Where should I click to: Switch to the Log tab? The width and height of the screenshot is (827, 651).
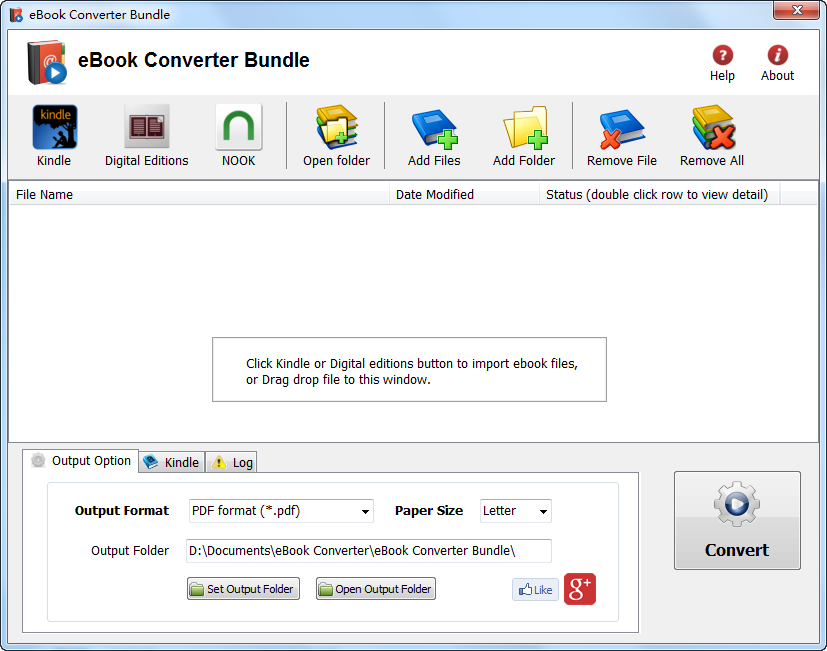tap(232, 462)
